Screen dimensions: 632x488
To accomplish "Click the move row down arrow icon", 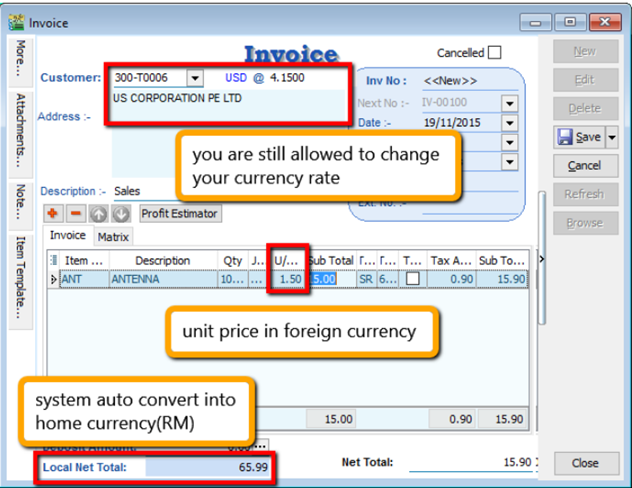I will point(121,214).
